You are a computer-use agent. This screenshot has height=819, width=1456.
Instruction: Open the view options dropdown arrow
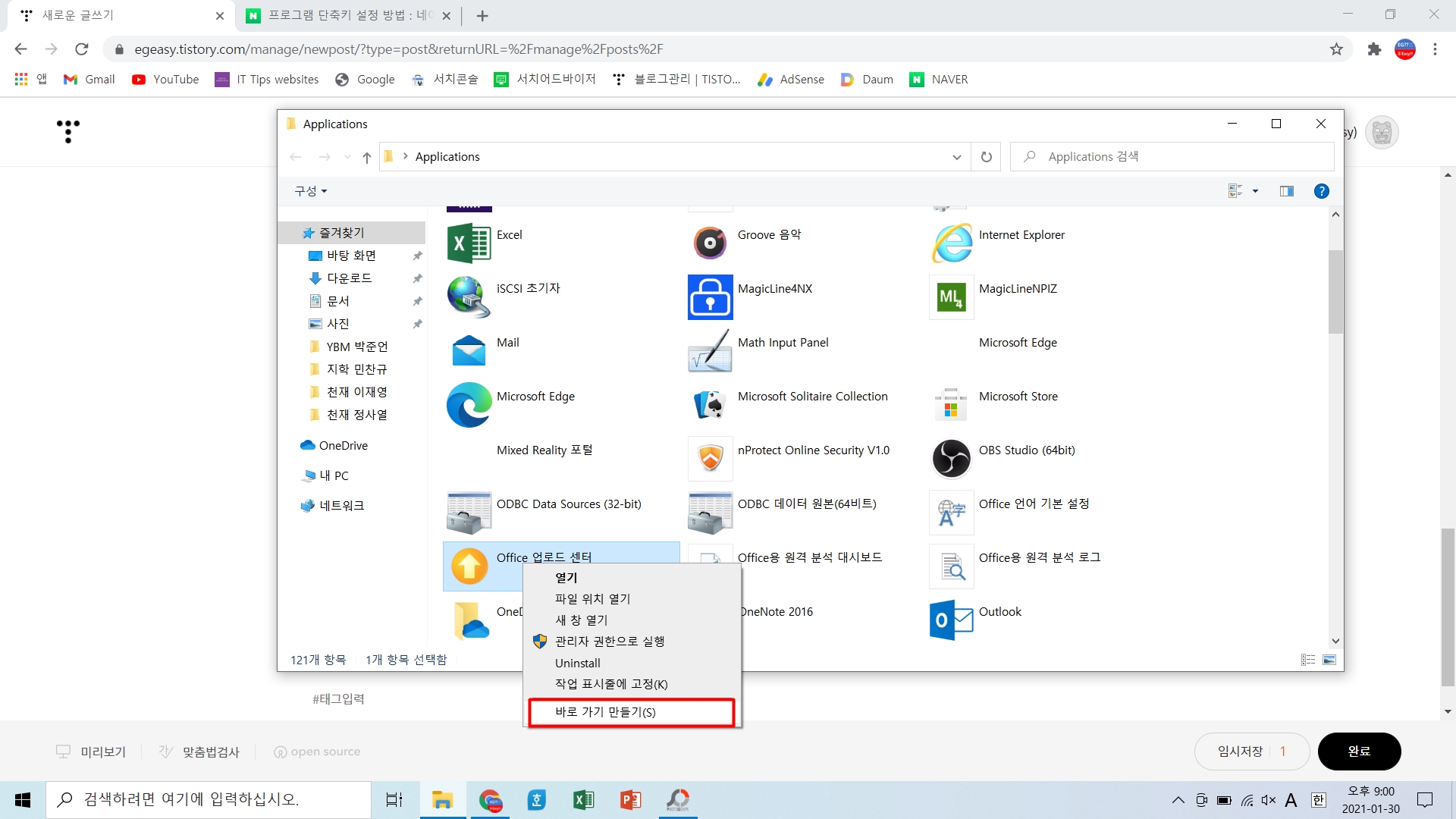tap(1255, 191)
